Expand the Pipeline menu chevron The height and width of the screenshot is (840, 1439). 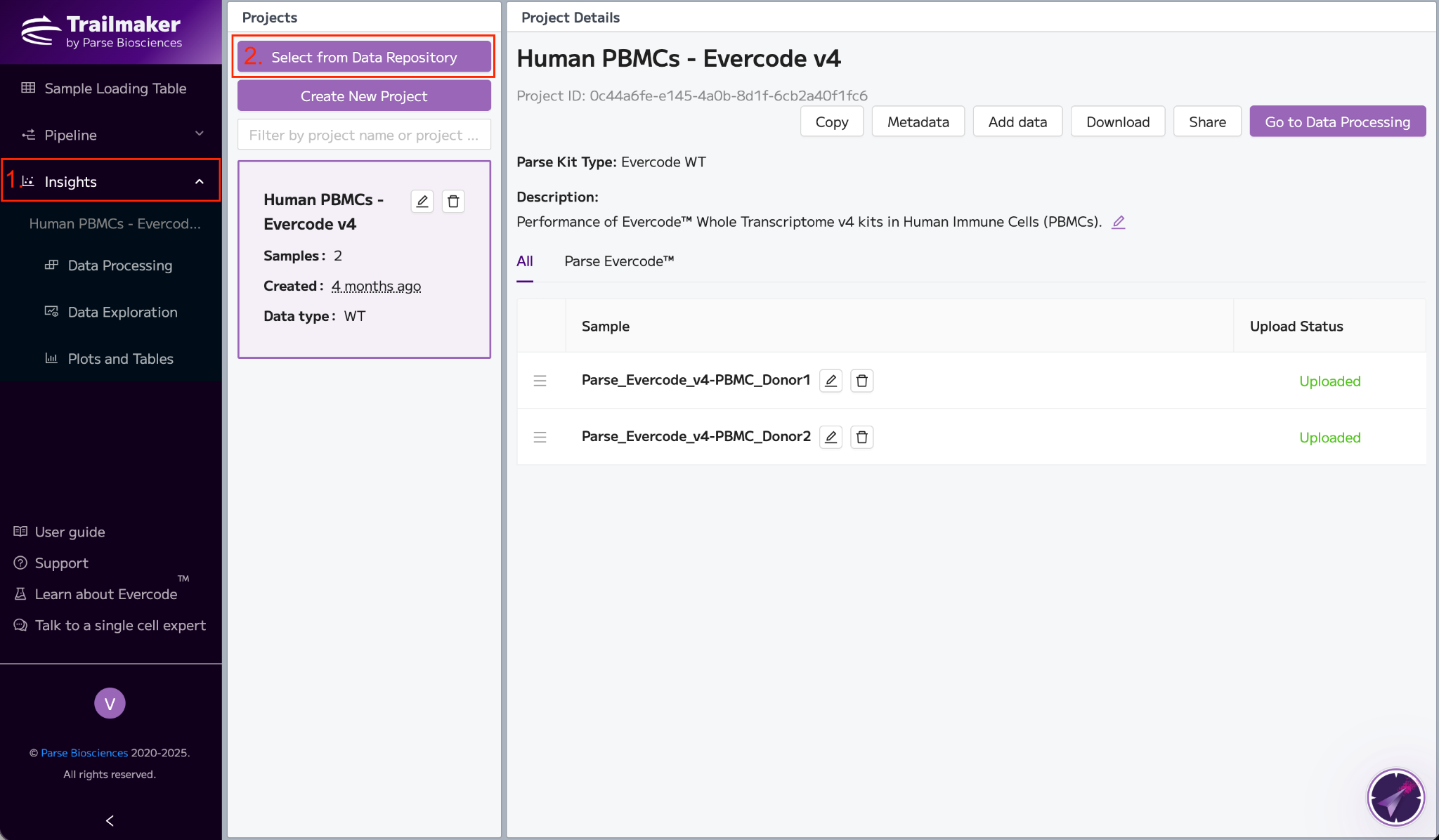(200, 133)
